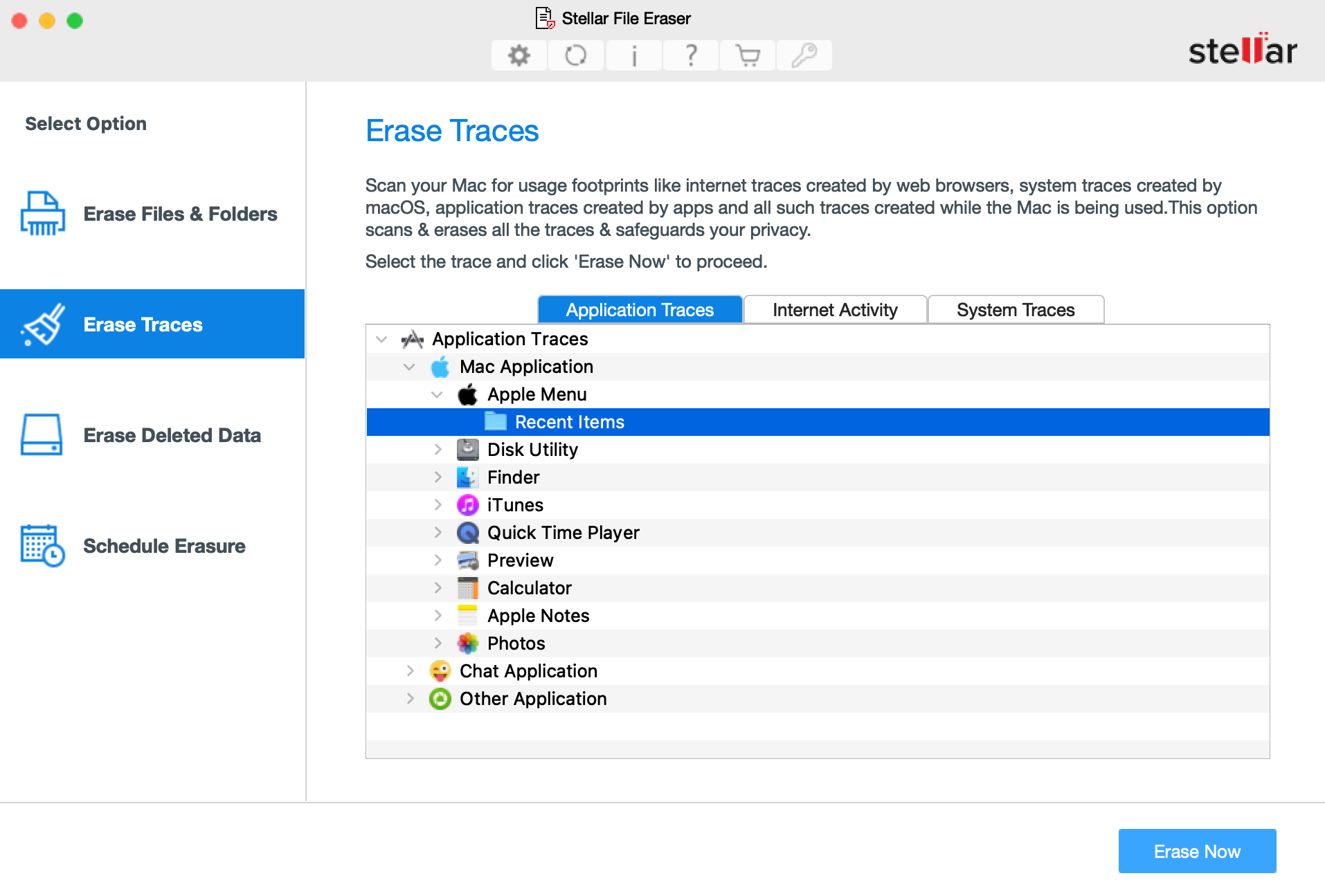The width and height of the screenshot is (1325, 896).
Task: Click the green zoom window button
Action: [75, 21]
